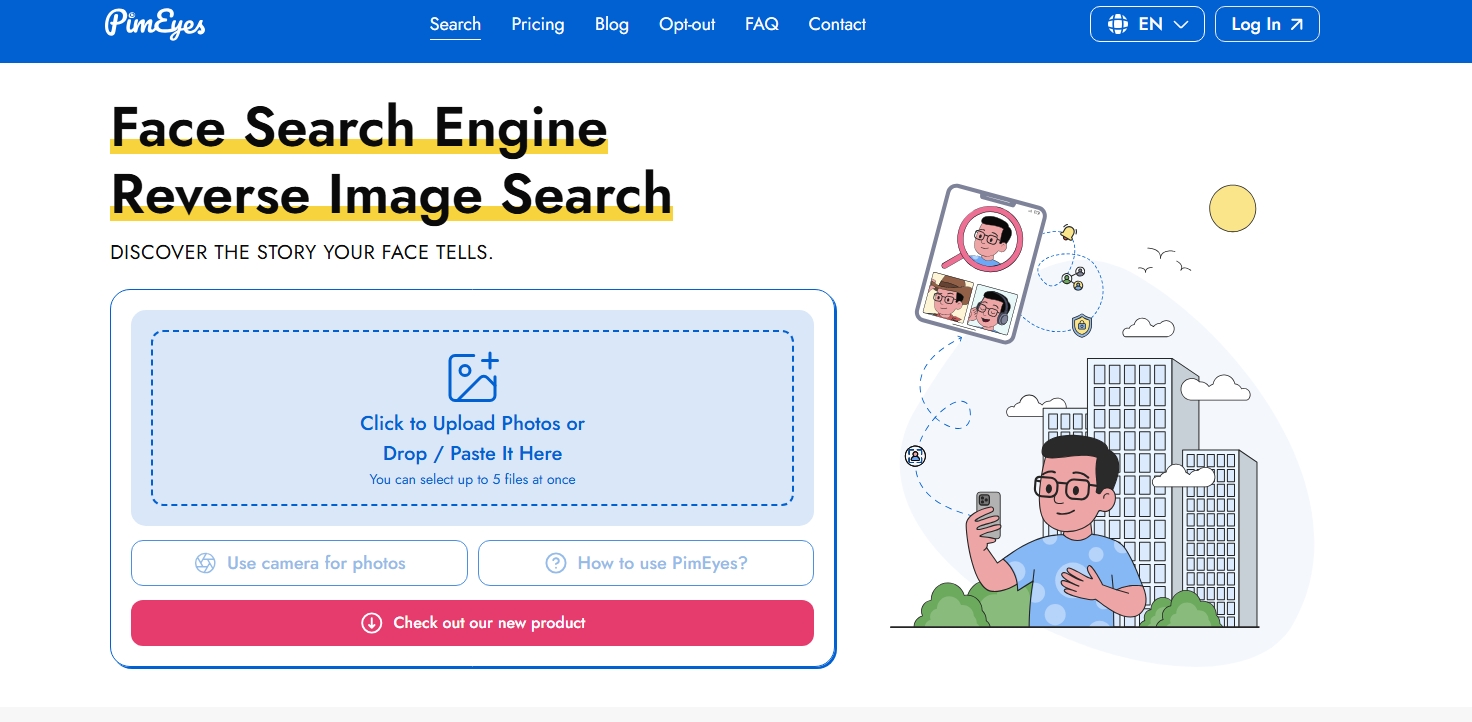Screen dimensions: 1472x722
Task: Open the FAQ page
Action: [x=762, y=24]
